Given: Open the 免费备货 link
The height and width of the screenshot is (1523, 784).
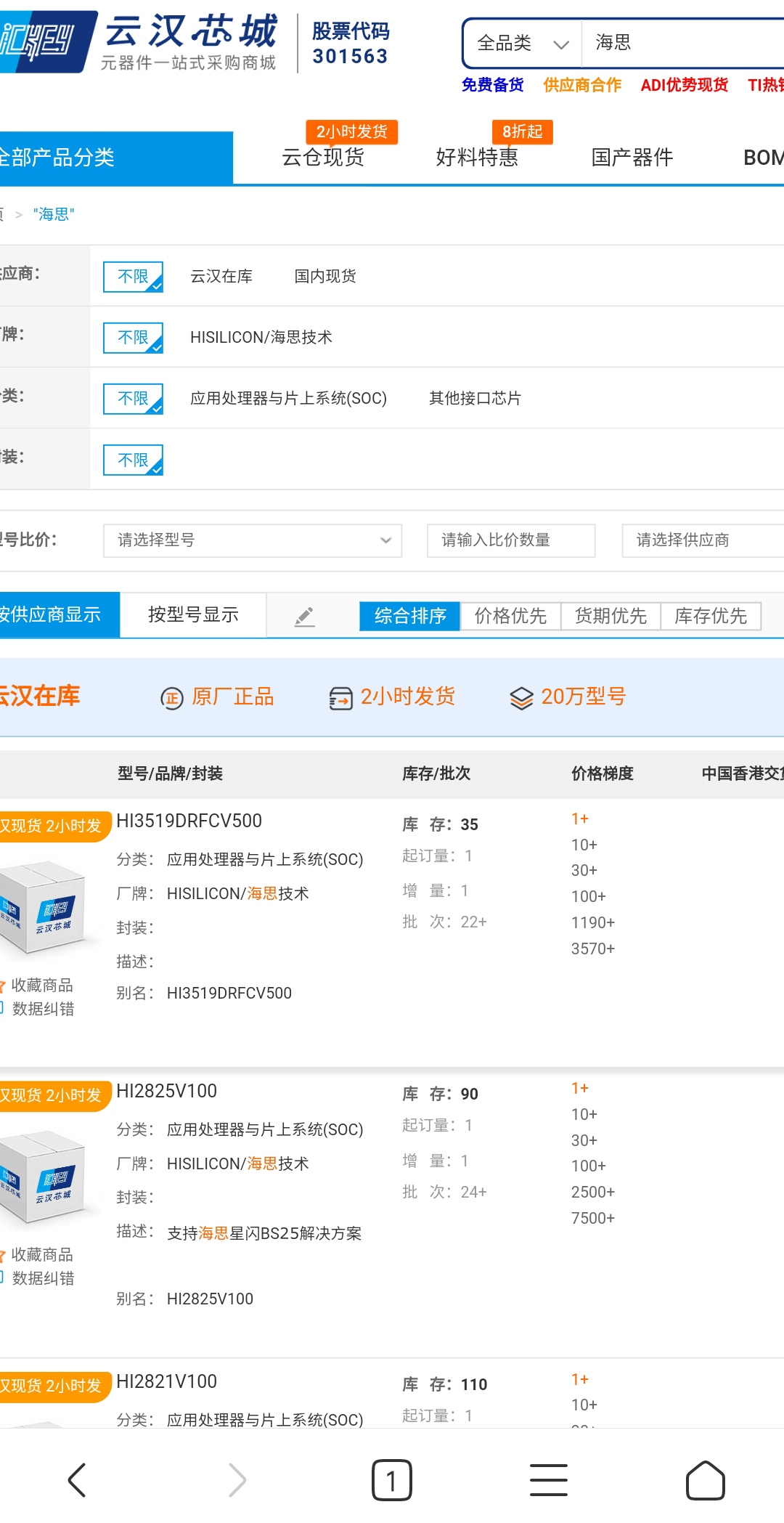Looking at the screenshot, I should [492, 85].
